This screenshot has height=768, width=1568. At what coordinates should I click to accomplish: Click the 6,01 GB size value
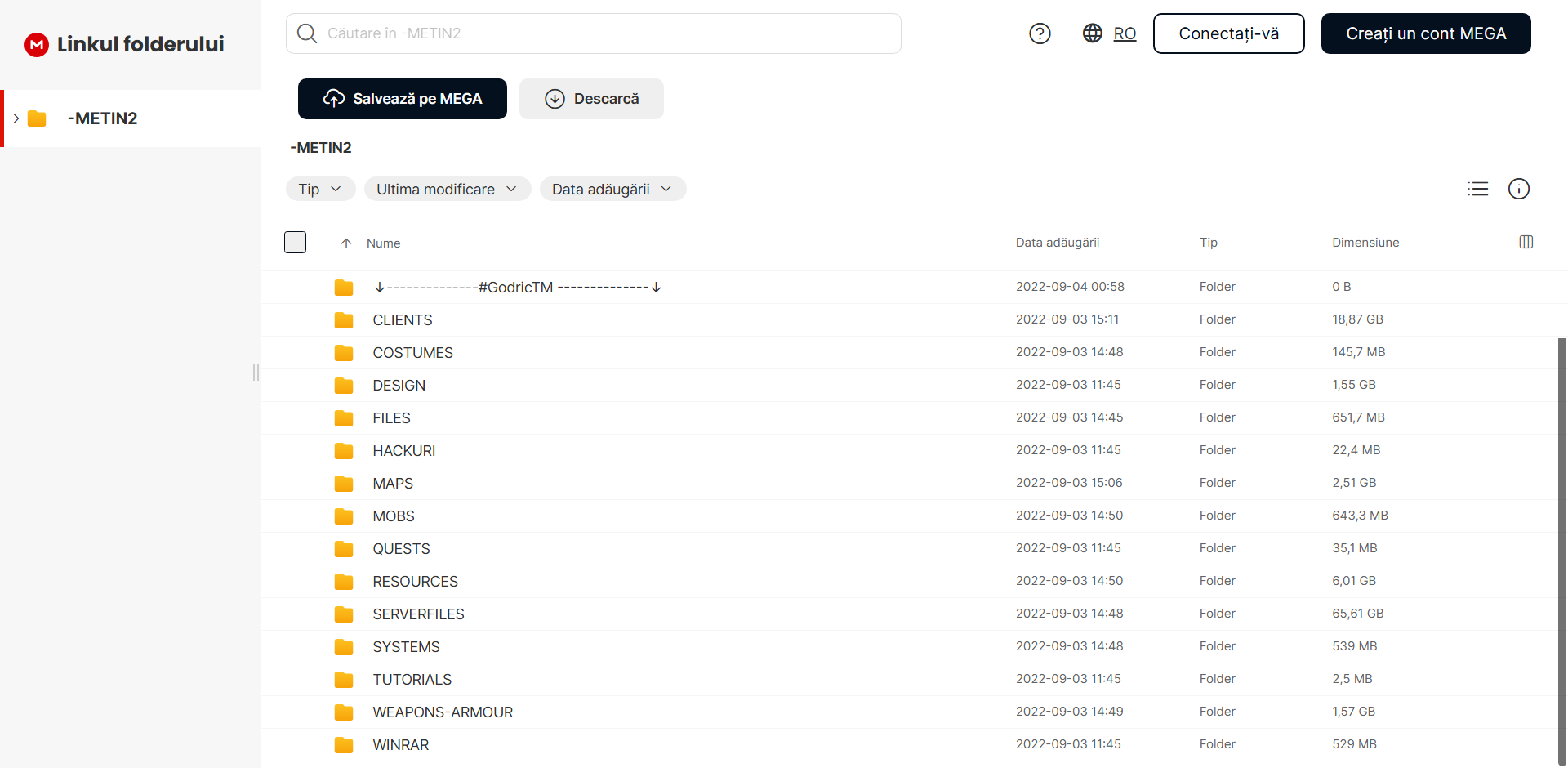point(1354,581)
